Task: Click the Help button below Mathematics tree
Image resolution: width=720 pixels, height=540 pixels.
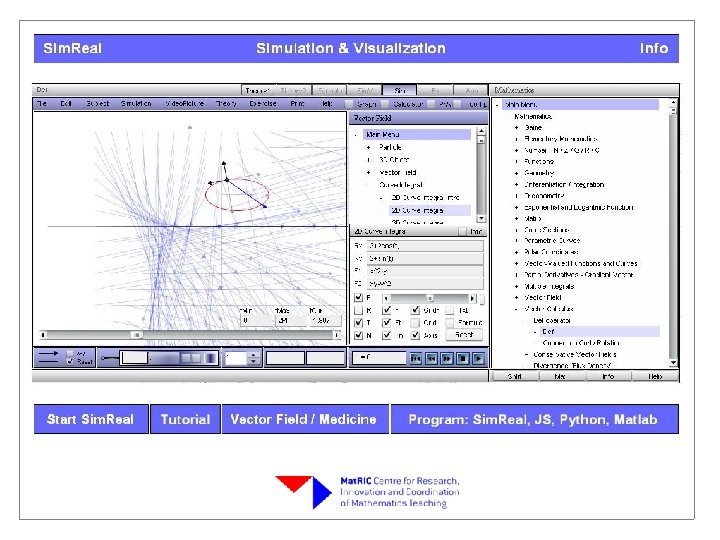Action: [655, 377]
